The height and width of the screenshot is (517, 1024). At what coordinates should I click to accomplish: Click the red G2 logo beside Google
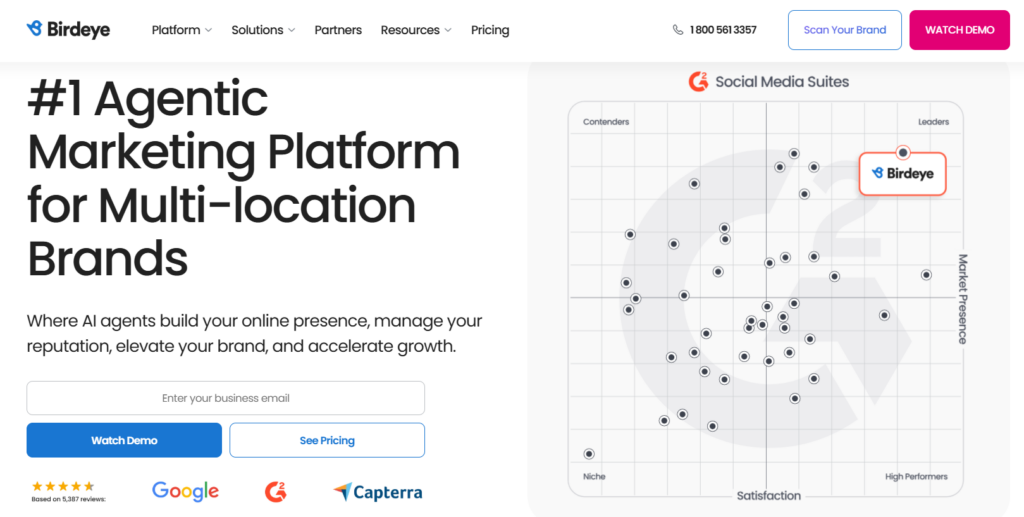click(276, 491)
